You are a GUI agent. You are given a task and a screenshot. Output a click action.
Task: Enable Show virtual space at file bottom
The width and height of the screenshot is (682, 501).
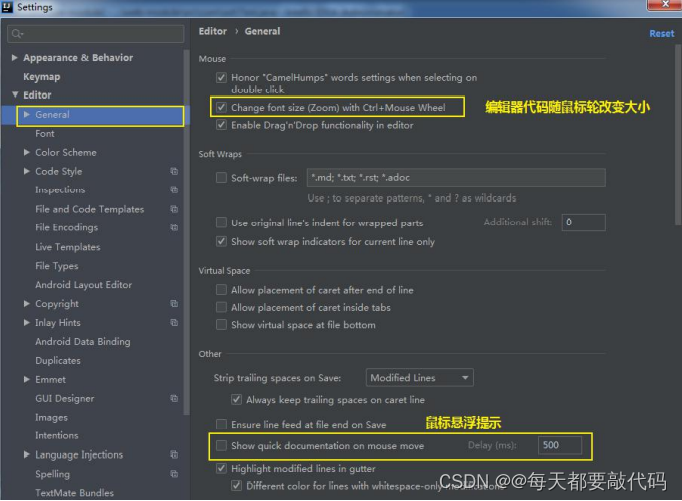point(221,325)
